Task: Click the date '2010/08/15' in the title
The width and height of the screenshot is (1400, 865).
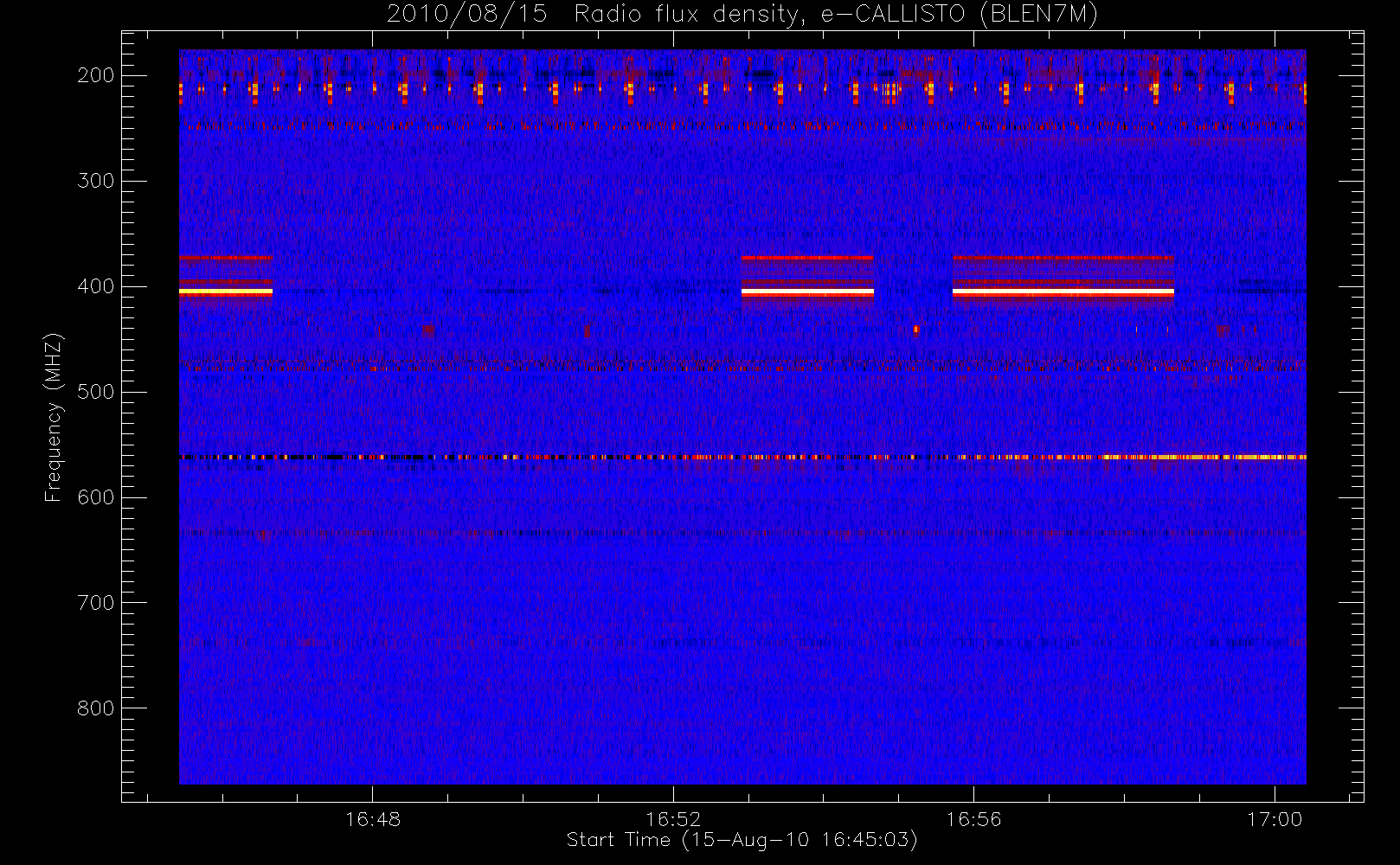Action: (x=467, y=15)
